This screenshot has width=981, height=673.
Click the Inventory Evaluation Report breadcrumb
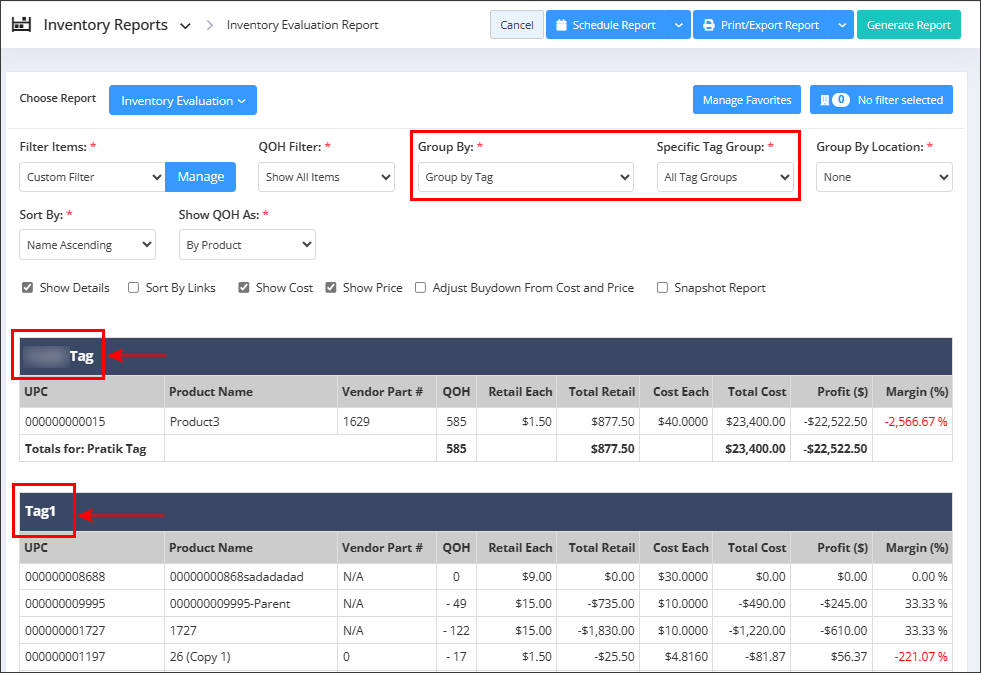coord(303,25)
